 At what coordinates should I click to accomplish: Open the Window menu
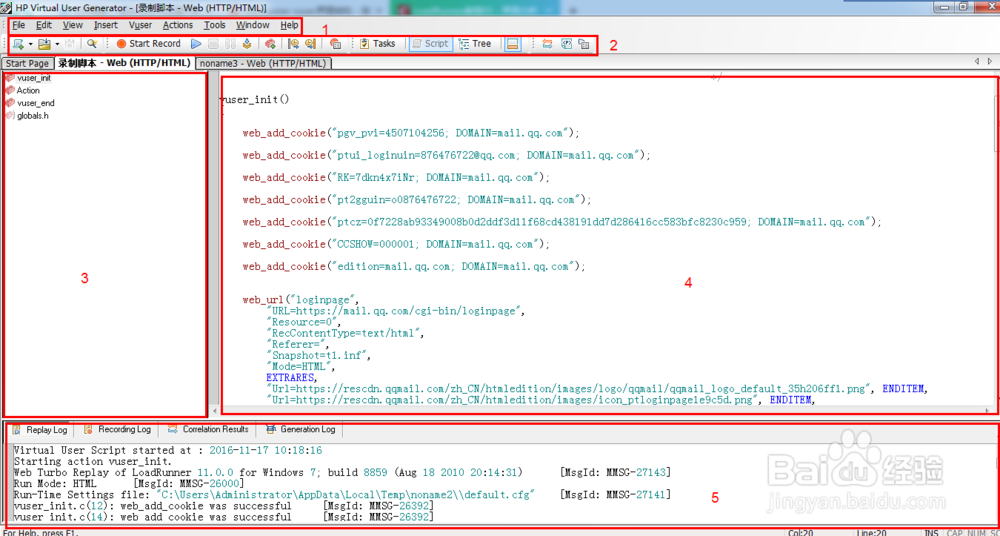253,26
